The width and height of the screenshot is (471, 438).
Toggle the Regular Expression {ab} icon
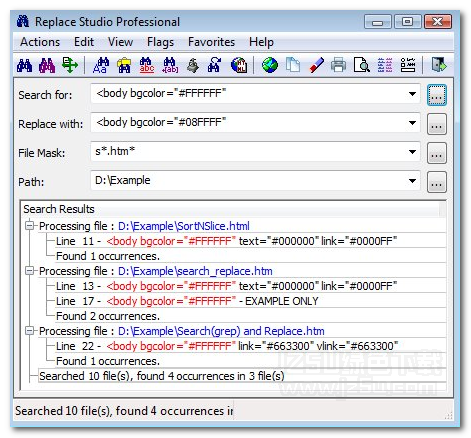pyautogui.click(x=170, y=65)
